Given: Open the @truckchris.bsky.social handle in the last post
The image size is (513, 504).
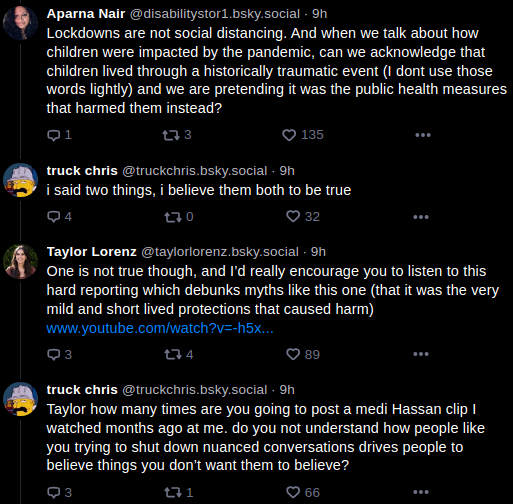Looking at the screenshot, I should point(195,390).
